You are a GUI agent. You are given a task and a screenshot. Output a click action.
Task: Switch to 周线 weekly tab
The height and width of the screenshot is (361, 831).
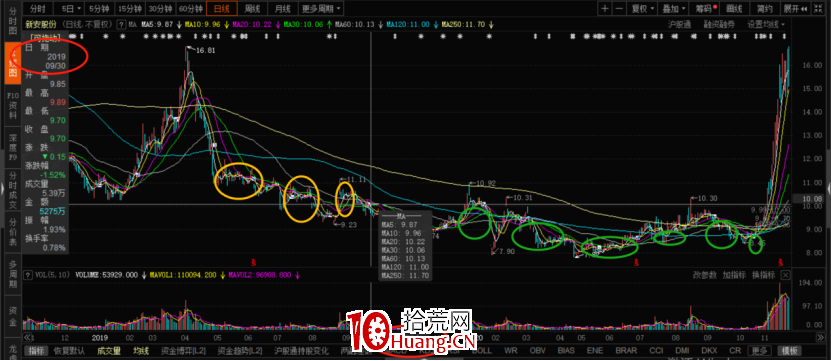tap(252, 8)
